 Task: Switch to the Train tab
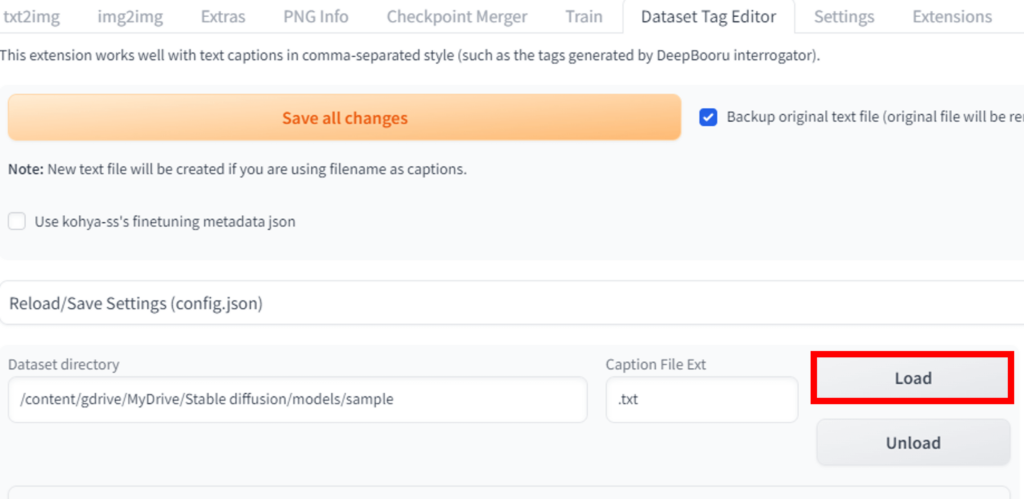coord(584,16)
